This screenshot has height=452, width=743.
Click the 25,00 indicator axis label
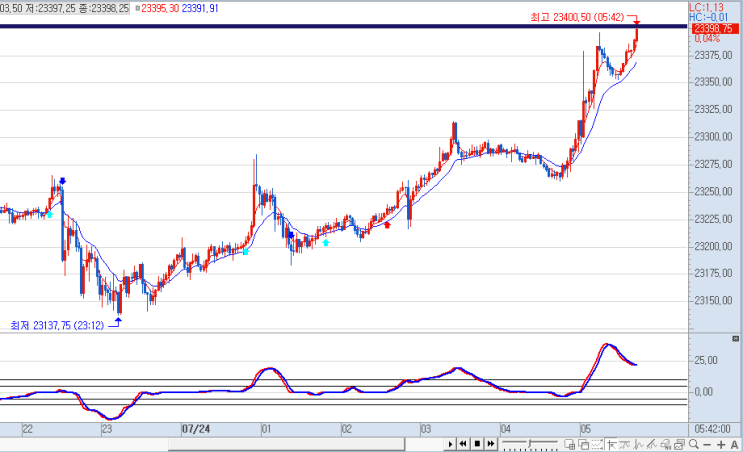point(706,361)
